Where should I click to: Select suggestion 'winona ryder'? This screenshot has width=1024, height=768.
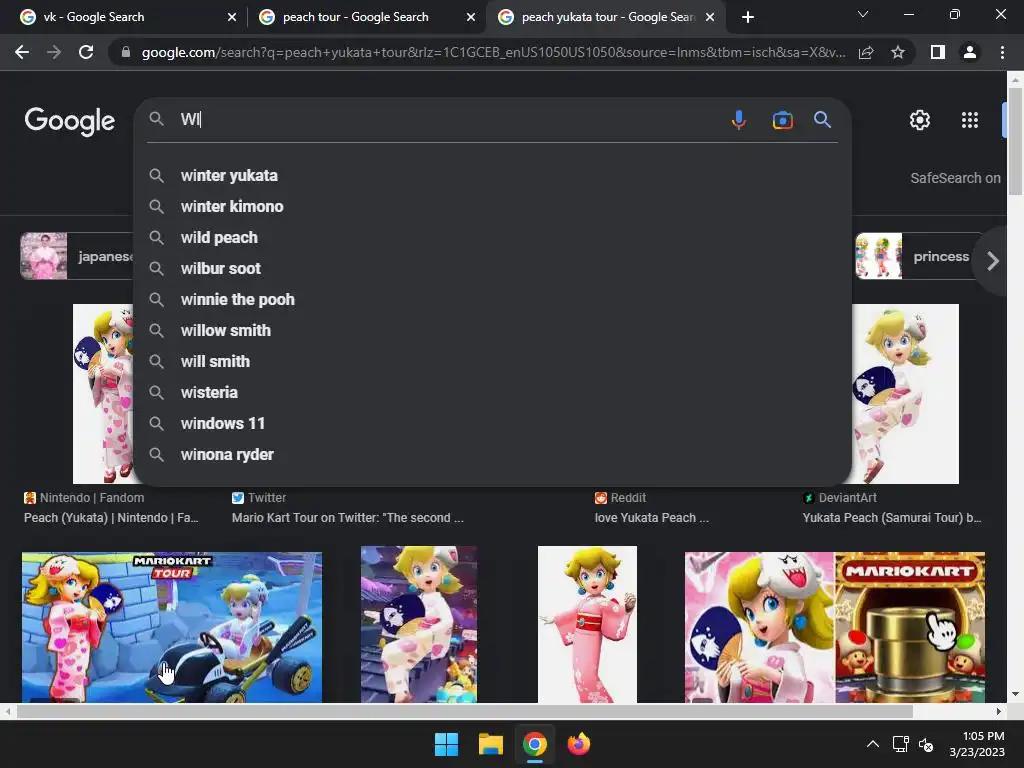tap(492, 455)
